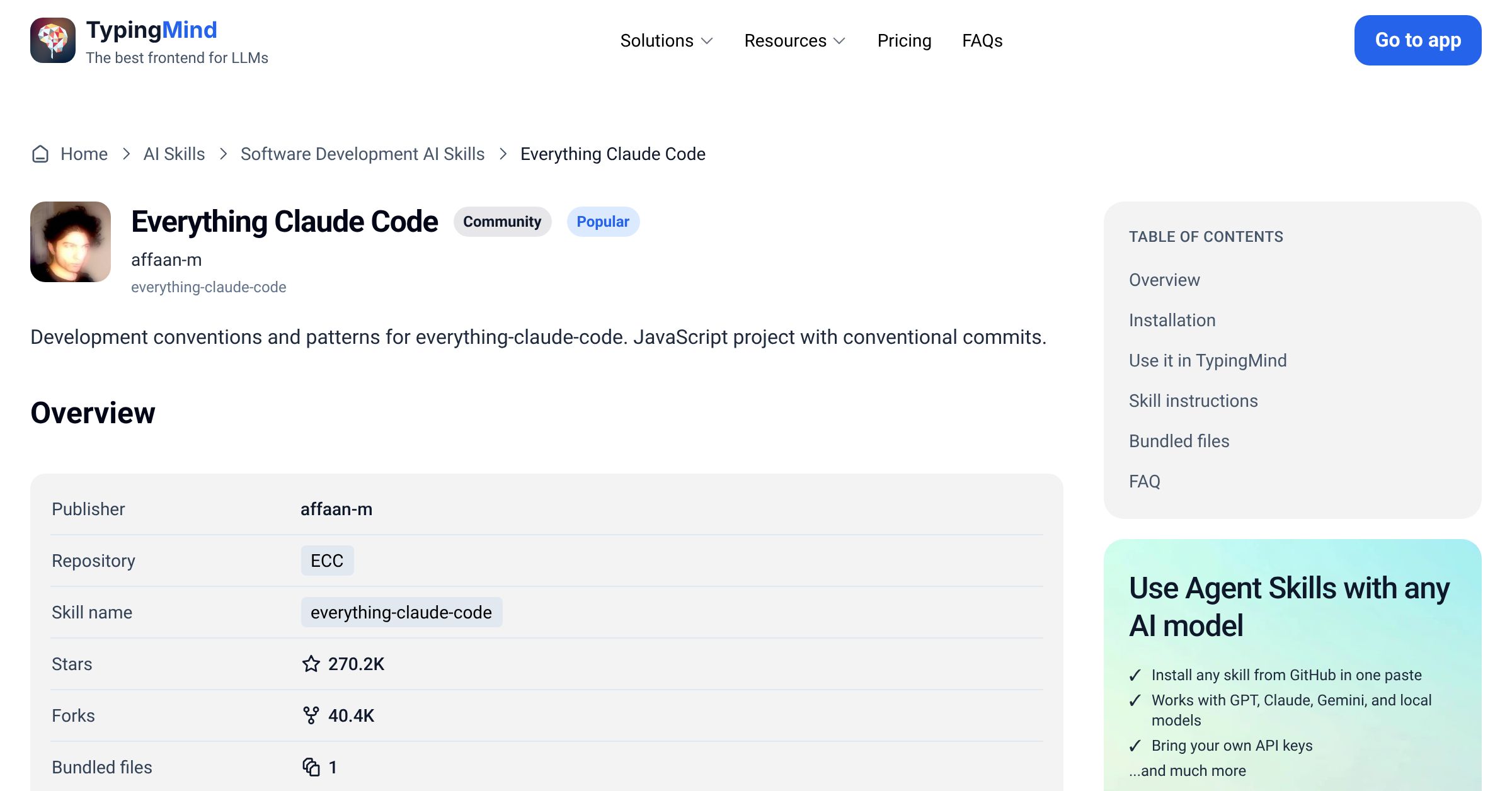Click the ECC repository tag
1512x791 pixels.
[327, 561]
